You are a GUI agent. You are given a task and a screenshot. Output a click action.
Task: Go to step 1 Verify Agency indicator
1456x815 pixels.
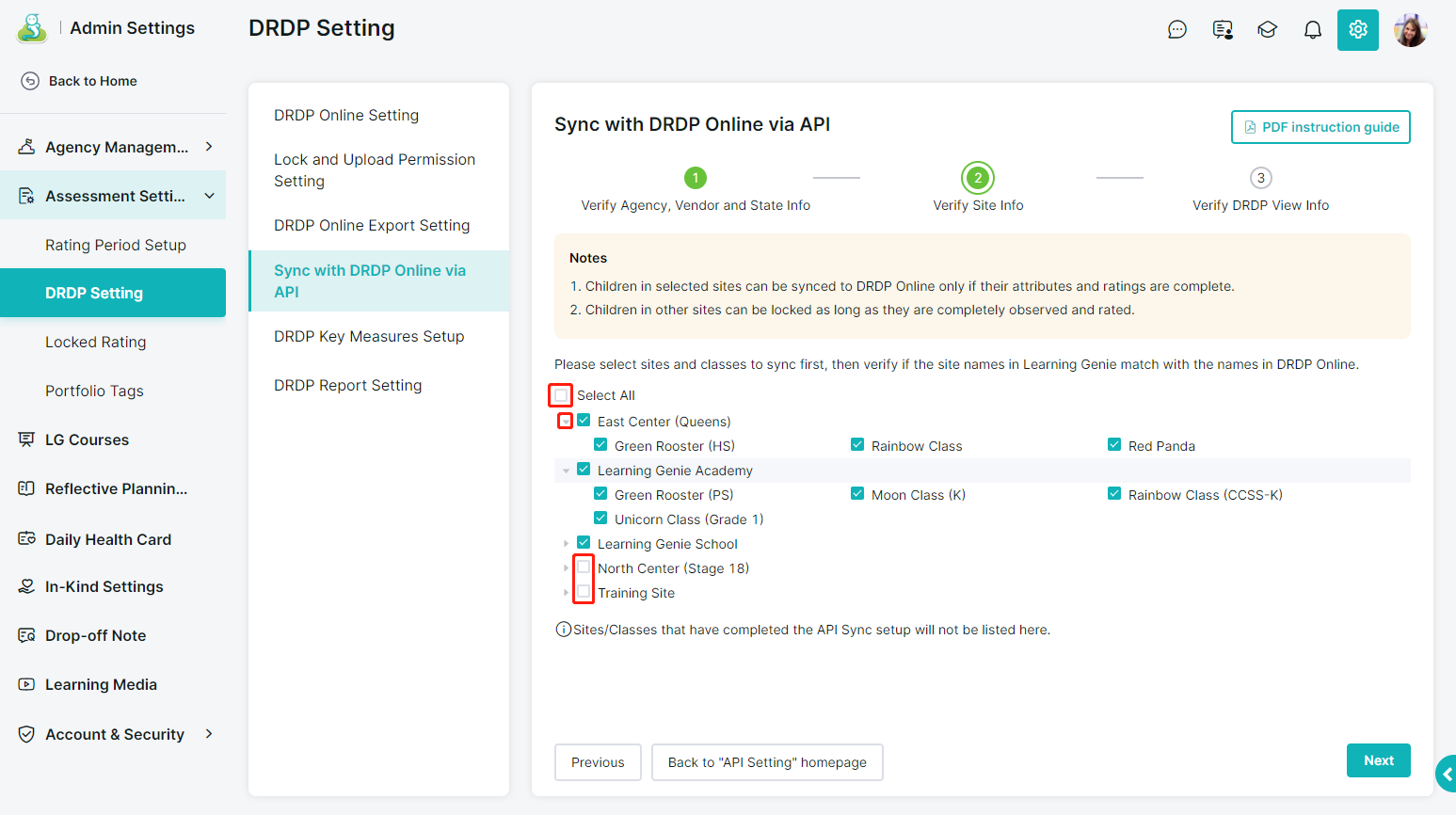pyautogui.click(x=695, y=178)
